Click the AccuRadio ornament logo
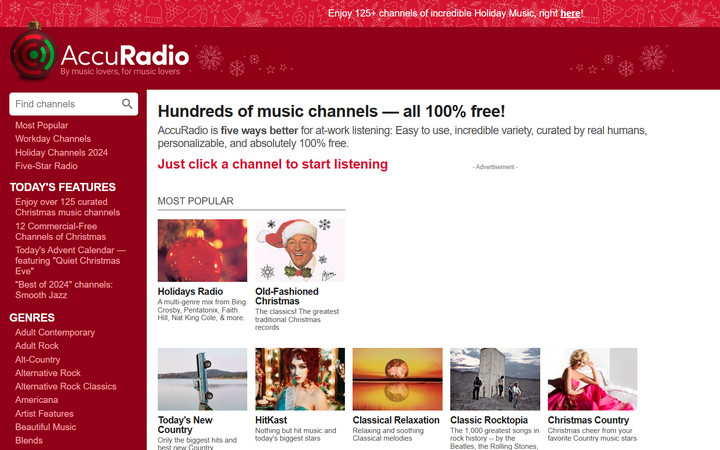720x450 pixels. tap(34, 51)
